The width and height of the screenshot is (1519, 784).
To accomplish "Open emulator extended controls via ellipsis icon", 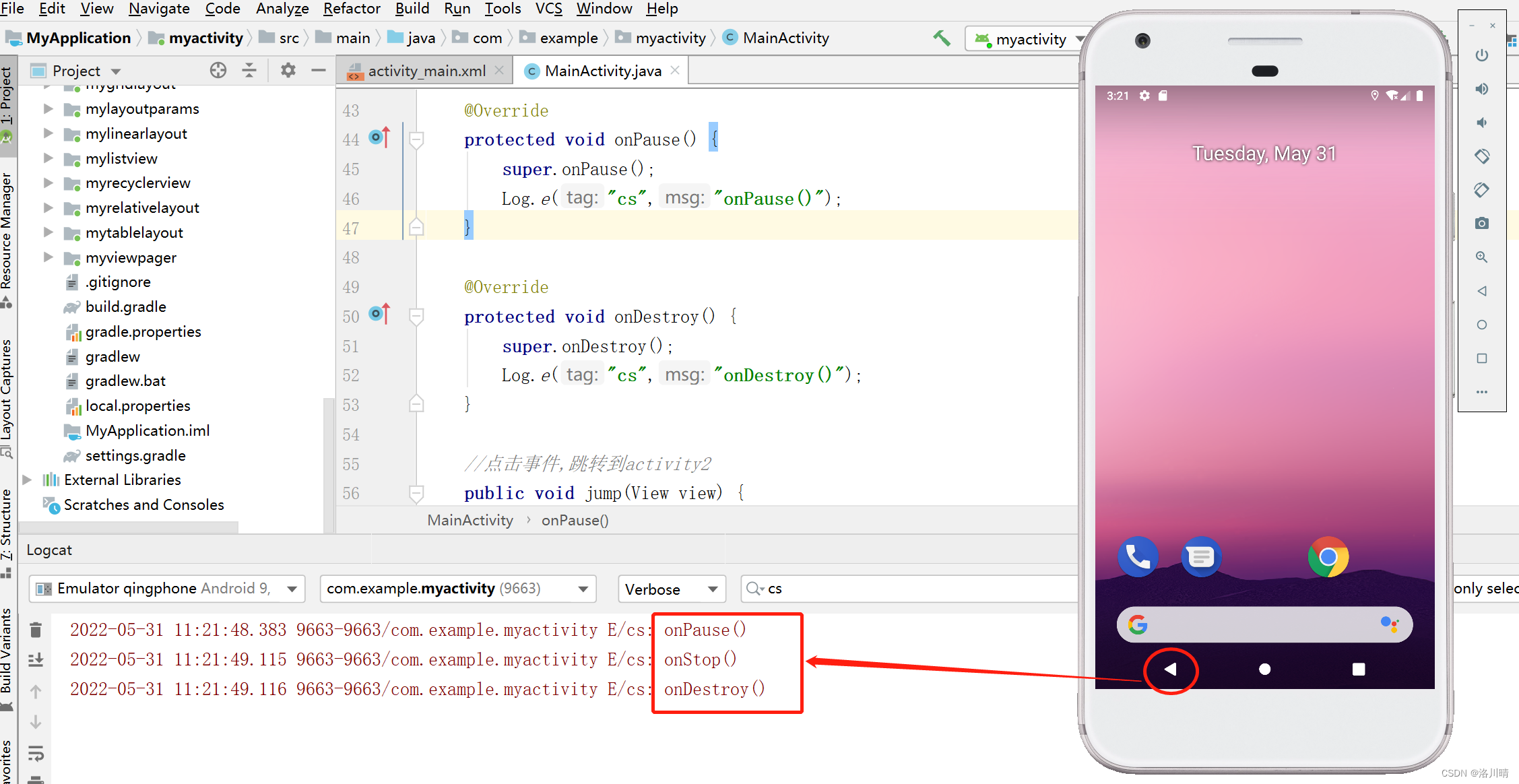I will tap(1481, 391).
